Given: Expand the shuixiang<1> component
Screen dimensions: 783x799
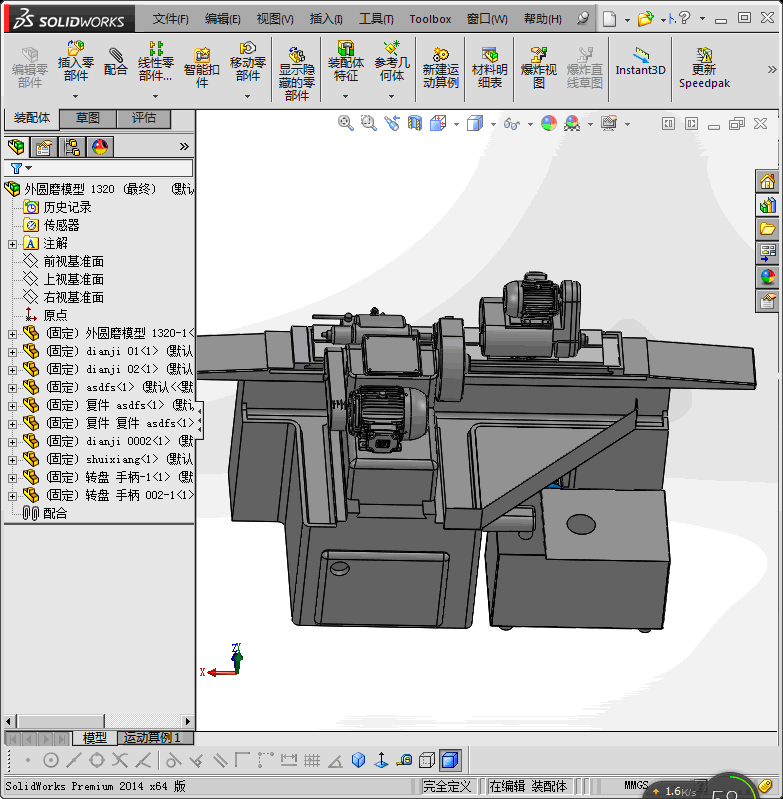Looking at the screenshot, I should point(12,460).
